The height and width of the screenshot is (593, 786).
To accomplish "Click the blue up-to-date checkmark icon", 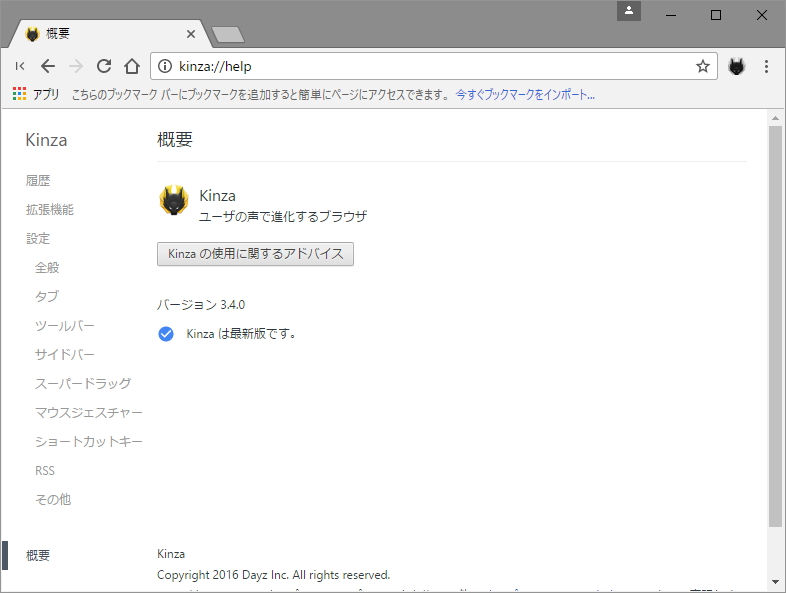I will click(166, 334).
